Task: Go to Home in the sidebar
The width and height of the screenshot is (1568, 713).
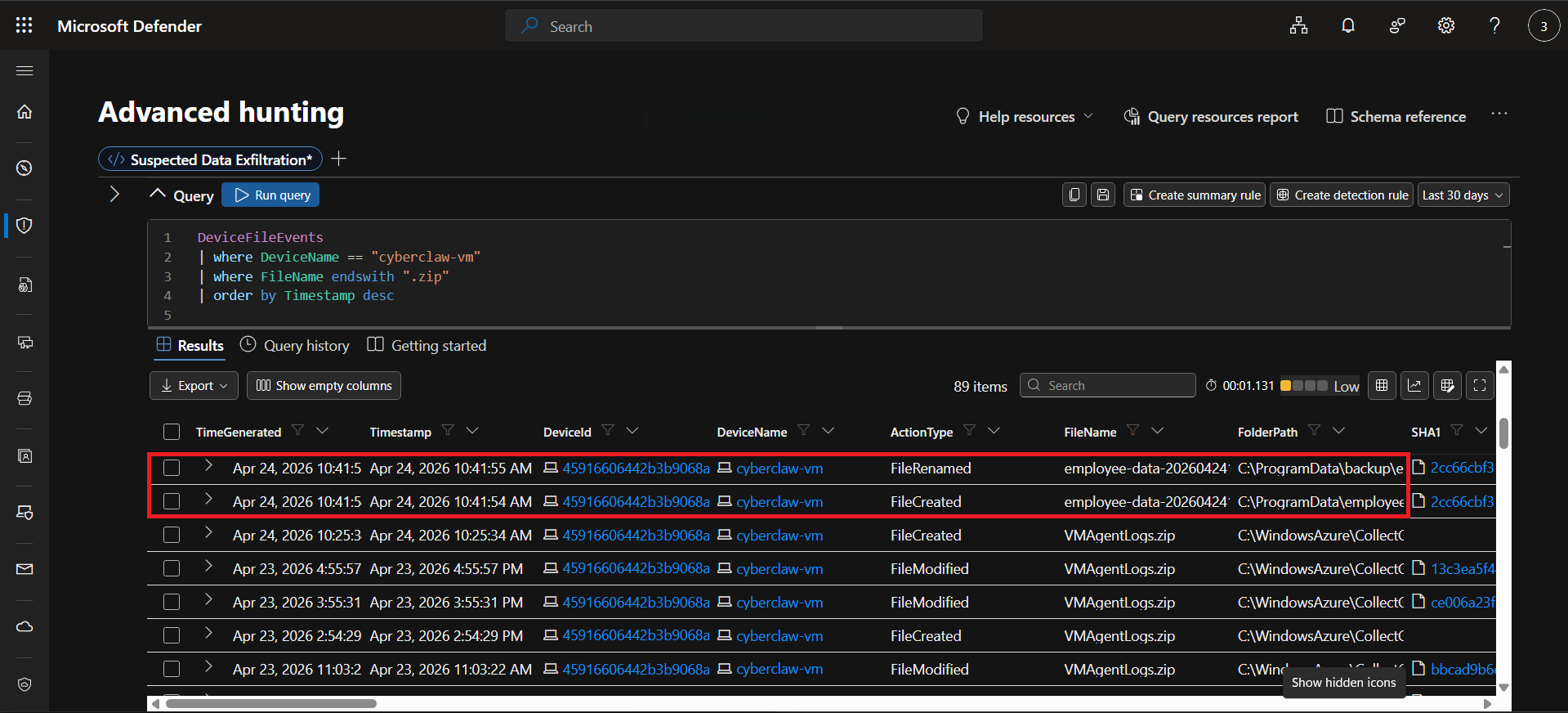Action: click(25, 111)
